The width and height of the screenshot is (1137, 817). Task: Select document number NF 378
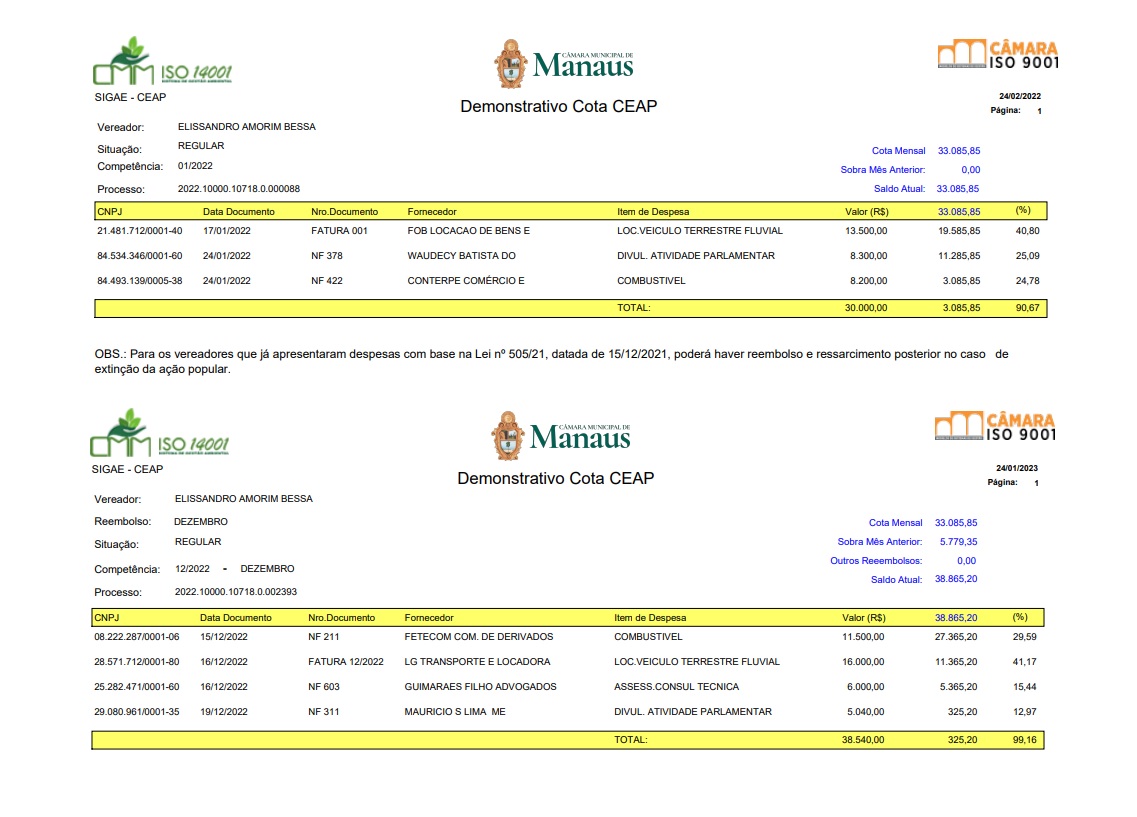coord(327,256)
